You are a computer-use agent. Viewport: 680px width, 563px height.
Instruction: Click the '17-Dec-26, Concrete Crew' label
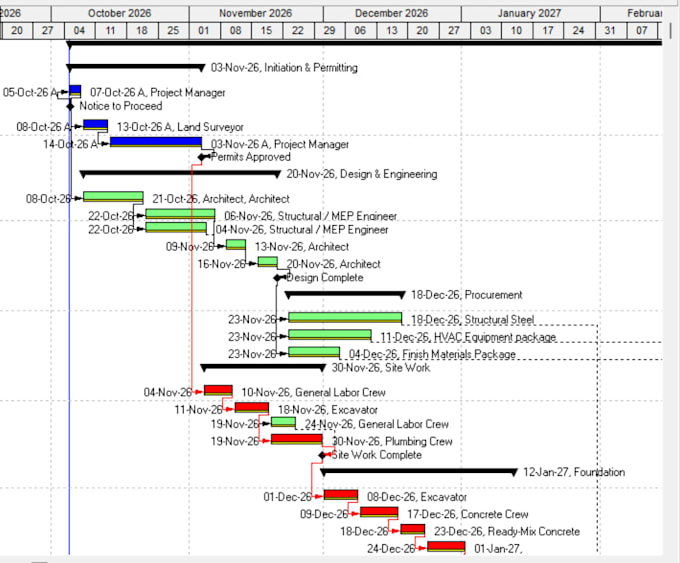click(468, 514)
